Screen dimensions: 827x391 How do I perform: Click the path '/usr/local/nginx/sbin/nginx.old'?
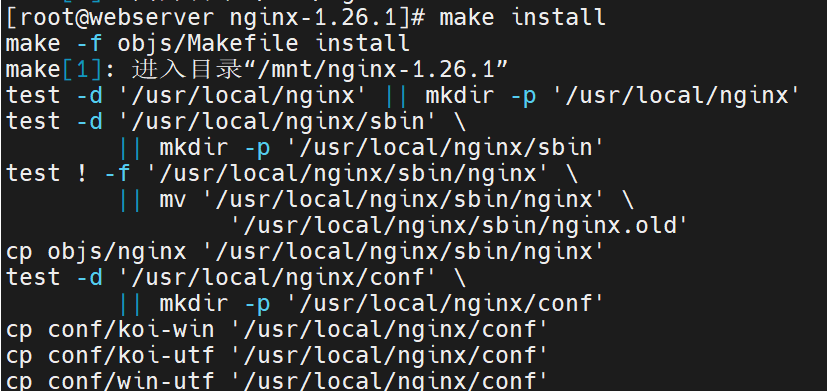pyautogui.click(x=460, y=226)
